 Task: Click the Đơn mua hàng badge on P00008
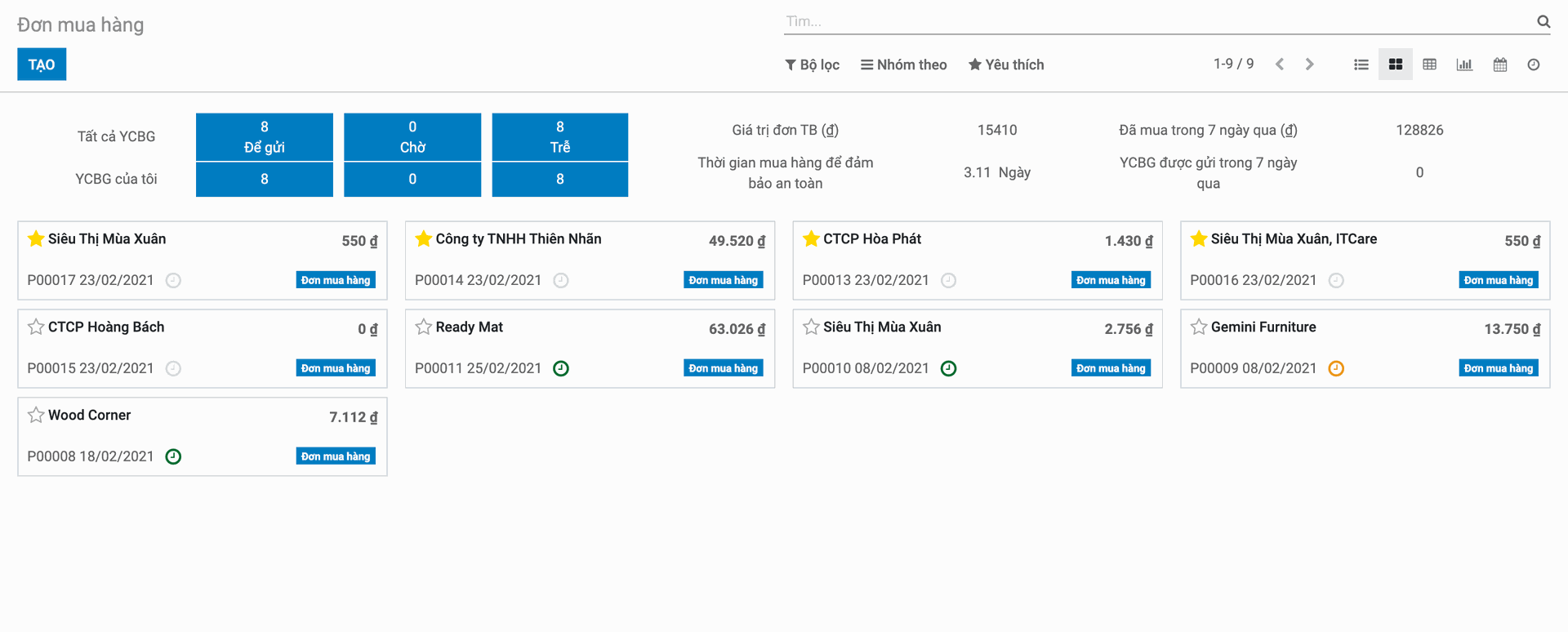tap(336, 456)
